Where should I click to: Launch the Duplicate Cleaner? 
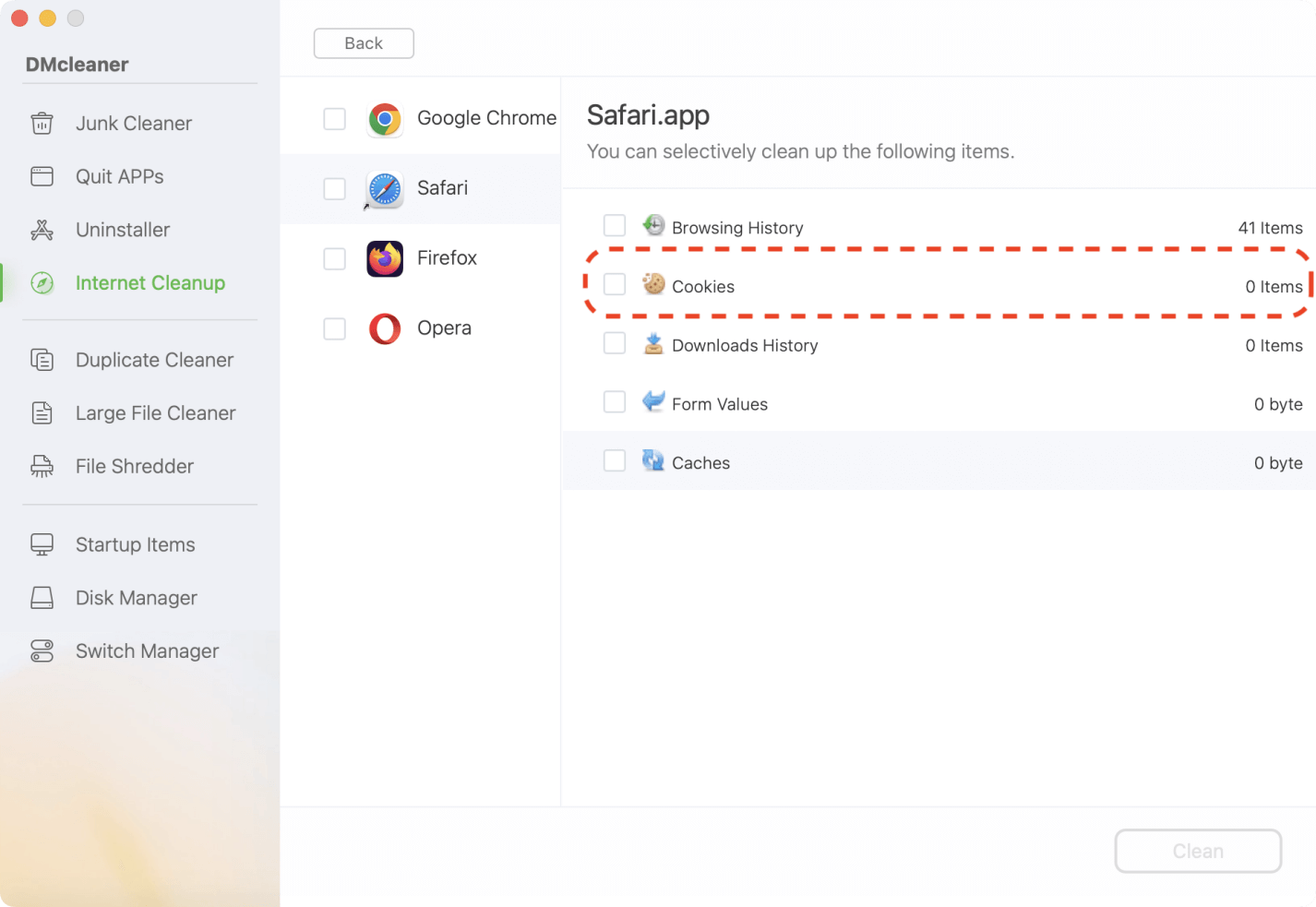click(153, 360)
